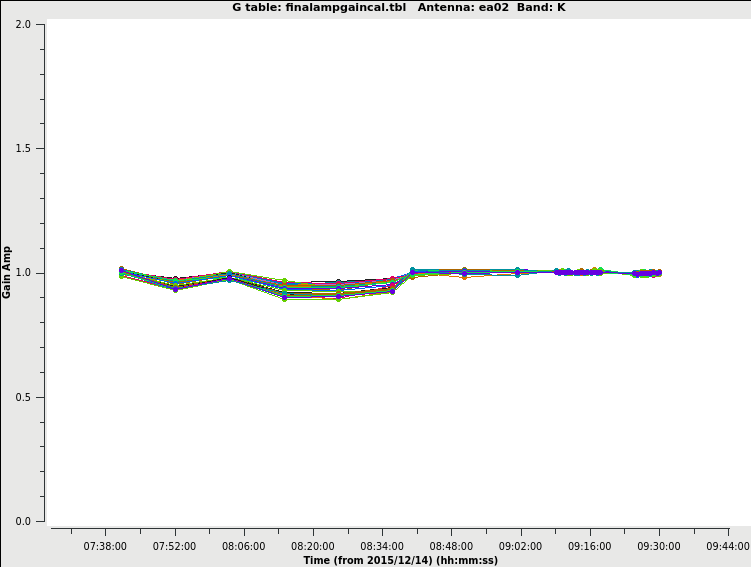Image resolution: width=751 pixels, height=567 pixels.
Task: Click y-axis tick label 2.0
Action: coord(23,24)
